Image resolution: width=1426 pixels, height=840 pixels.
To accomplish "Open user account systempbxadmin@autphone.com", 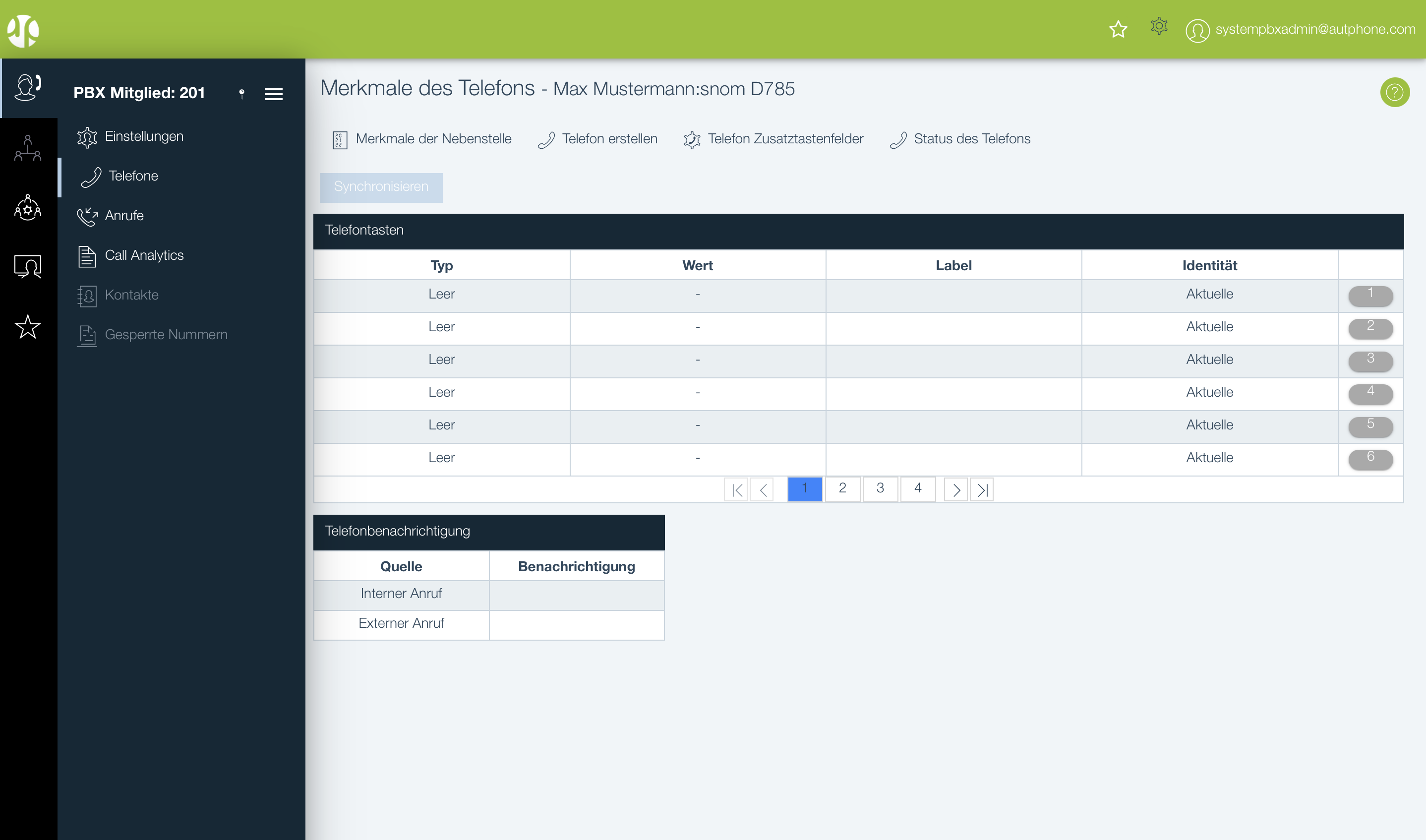I will [1314, 29].
